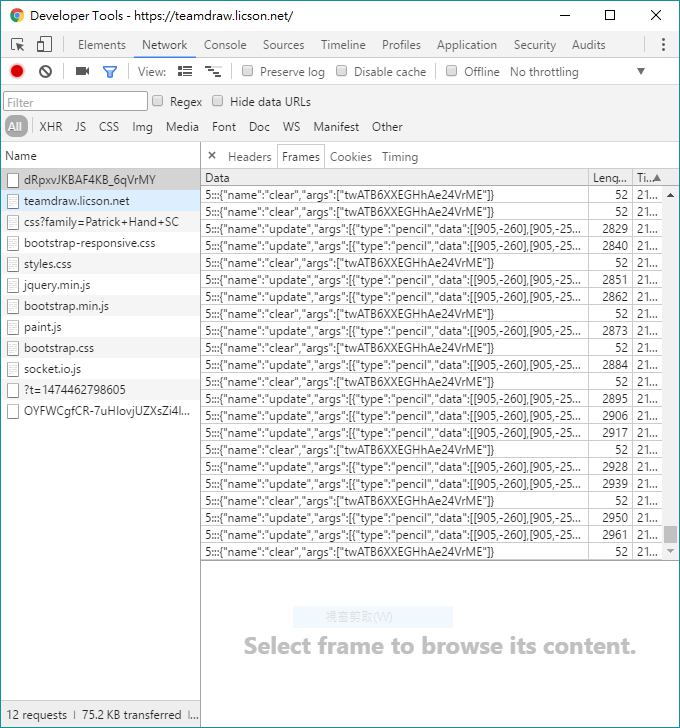Select css?family=Patrick+Hand+SC request
This screenshot has width=680, height=728.
pos(100,222)
